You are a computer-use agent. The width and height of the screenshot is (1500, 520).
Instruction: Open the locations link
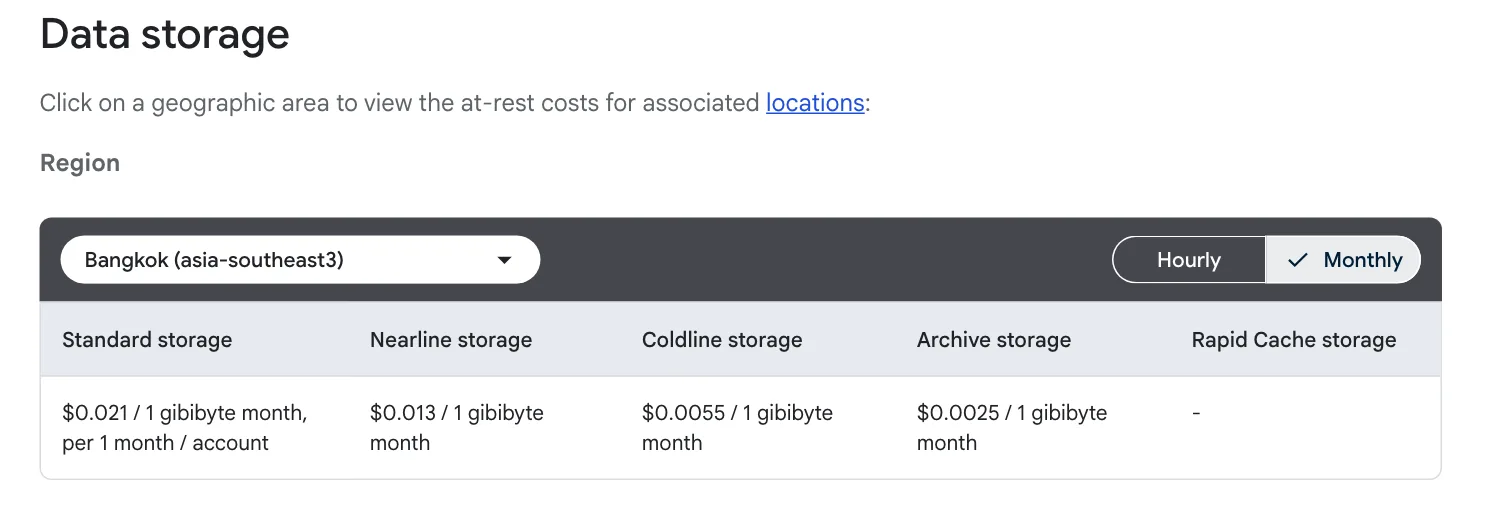click(815, 102)
